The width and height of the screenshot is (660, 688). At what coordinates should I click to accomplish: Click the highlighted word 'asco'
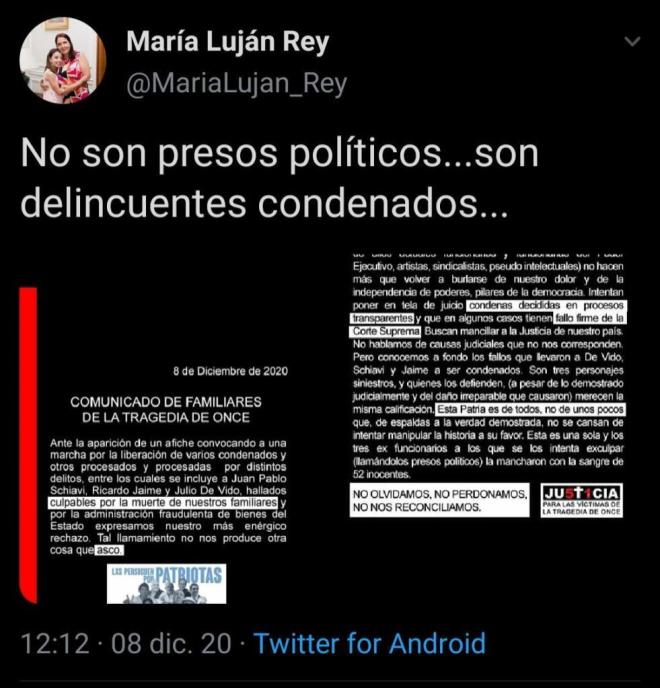pos(109,550)
